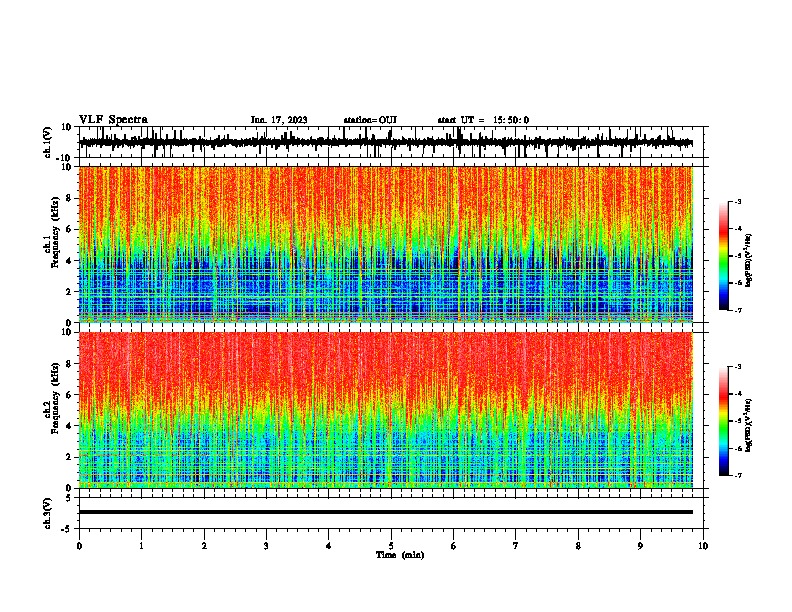792x612 pixels.
Task: Click the flat black ch.3 voltage trace
Action: point(386,512)
